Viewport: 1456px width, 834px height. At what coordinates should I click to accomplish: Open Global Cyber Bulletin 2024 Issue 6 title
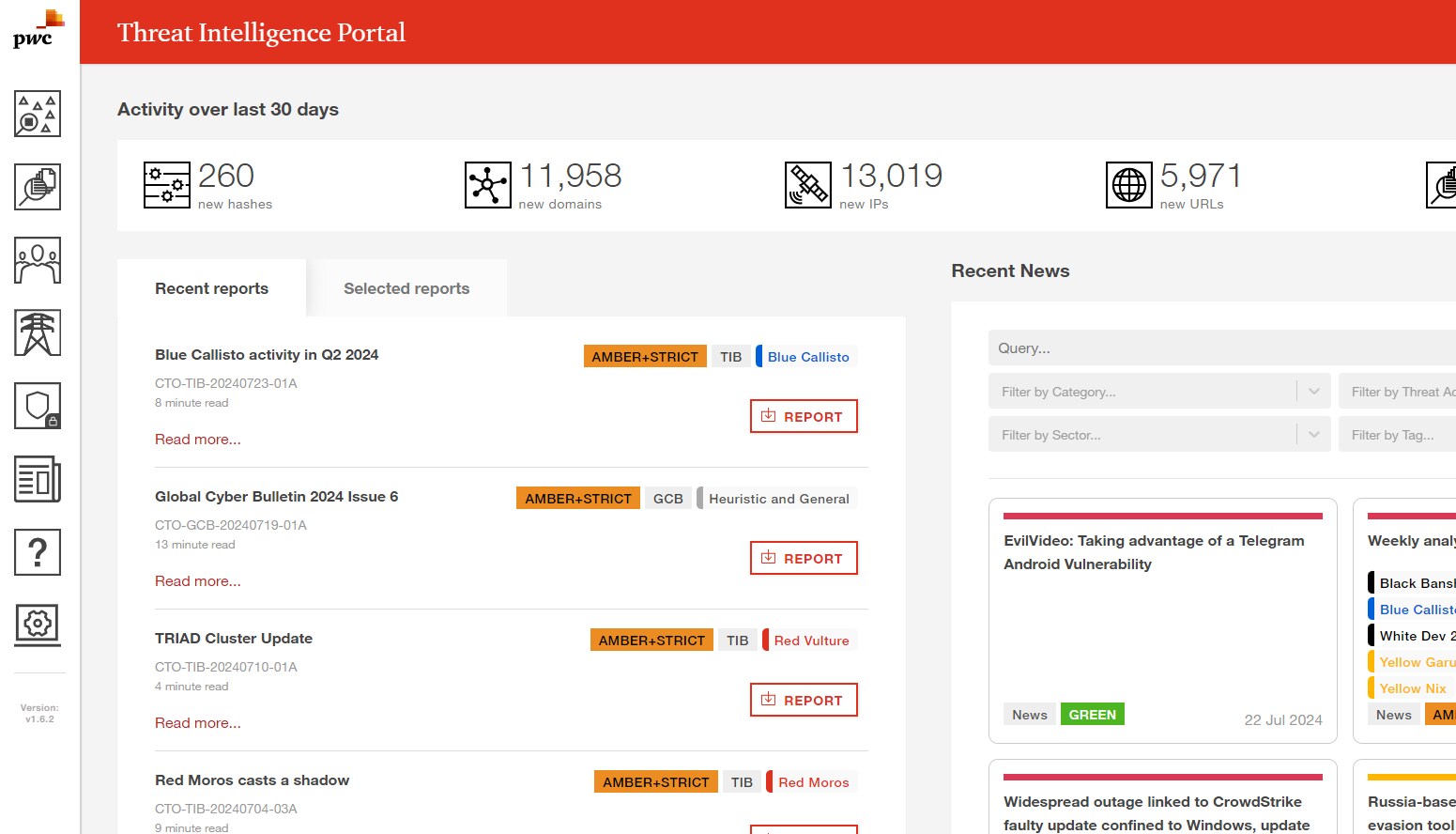tap(277, 497)
